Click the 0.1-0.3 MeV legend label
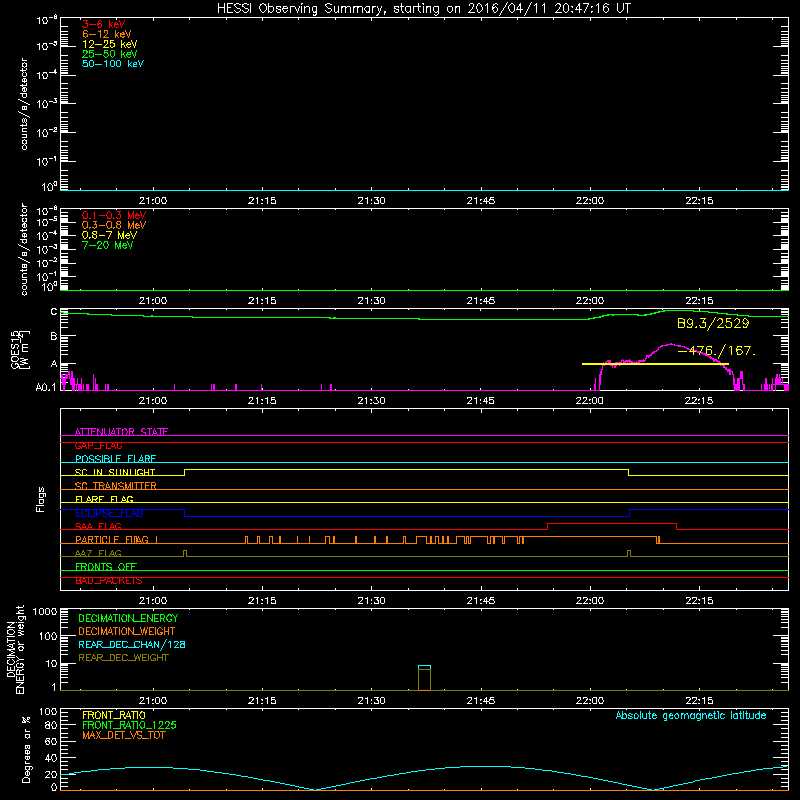Viewport: 800px width, 800px height. pos(114,215)
